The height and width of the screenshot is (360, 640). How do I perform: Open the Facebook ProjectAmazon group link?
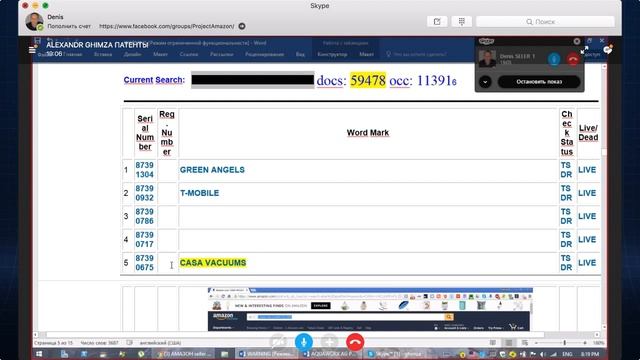[167, 26]
